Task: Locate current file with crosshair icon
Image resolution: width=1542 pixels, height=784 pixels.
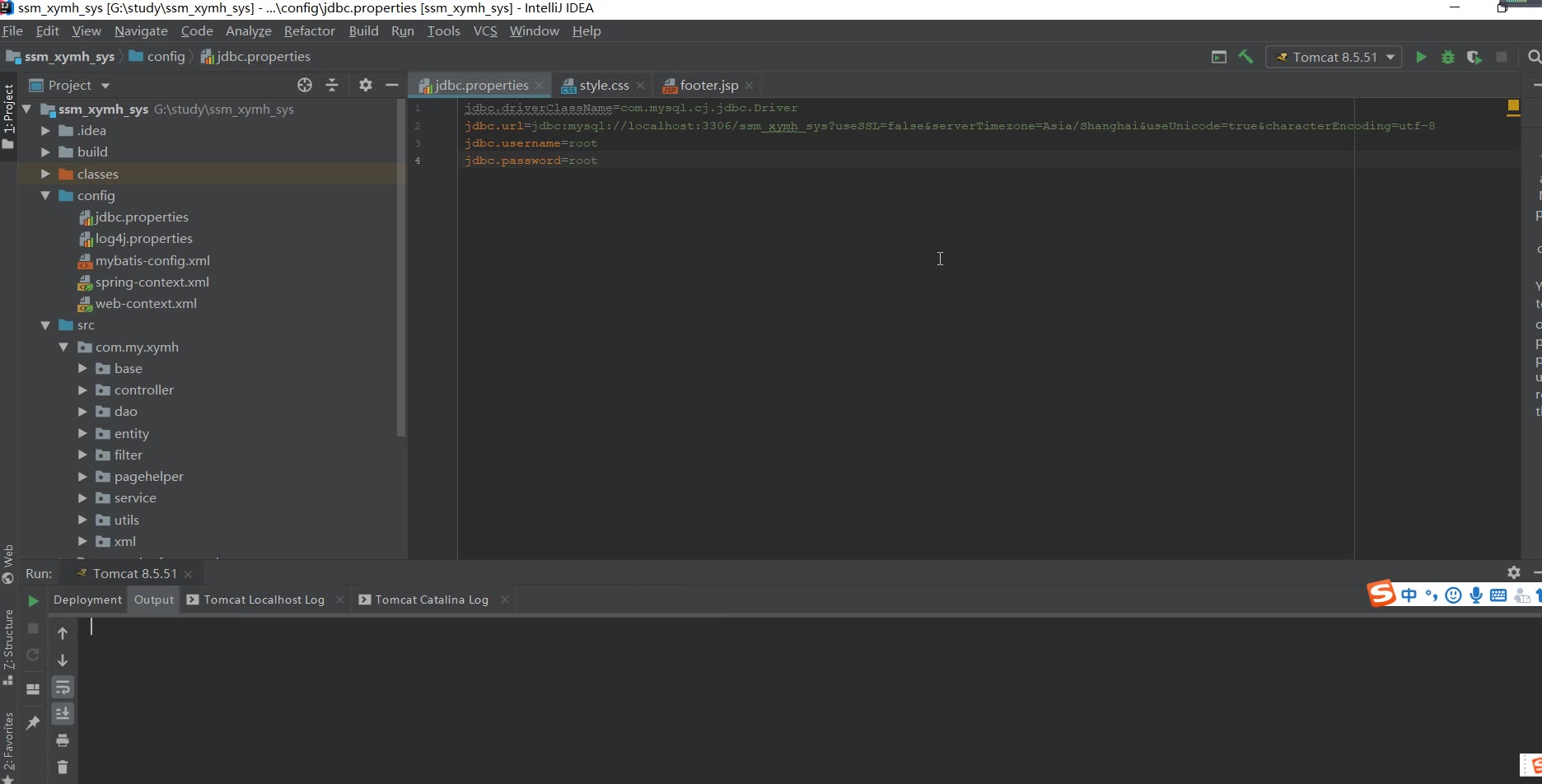Action: coord(305,85)
